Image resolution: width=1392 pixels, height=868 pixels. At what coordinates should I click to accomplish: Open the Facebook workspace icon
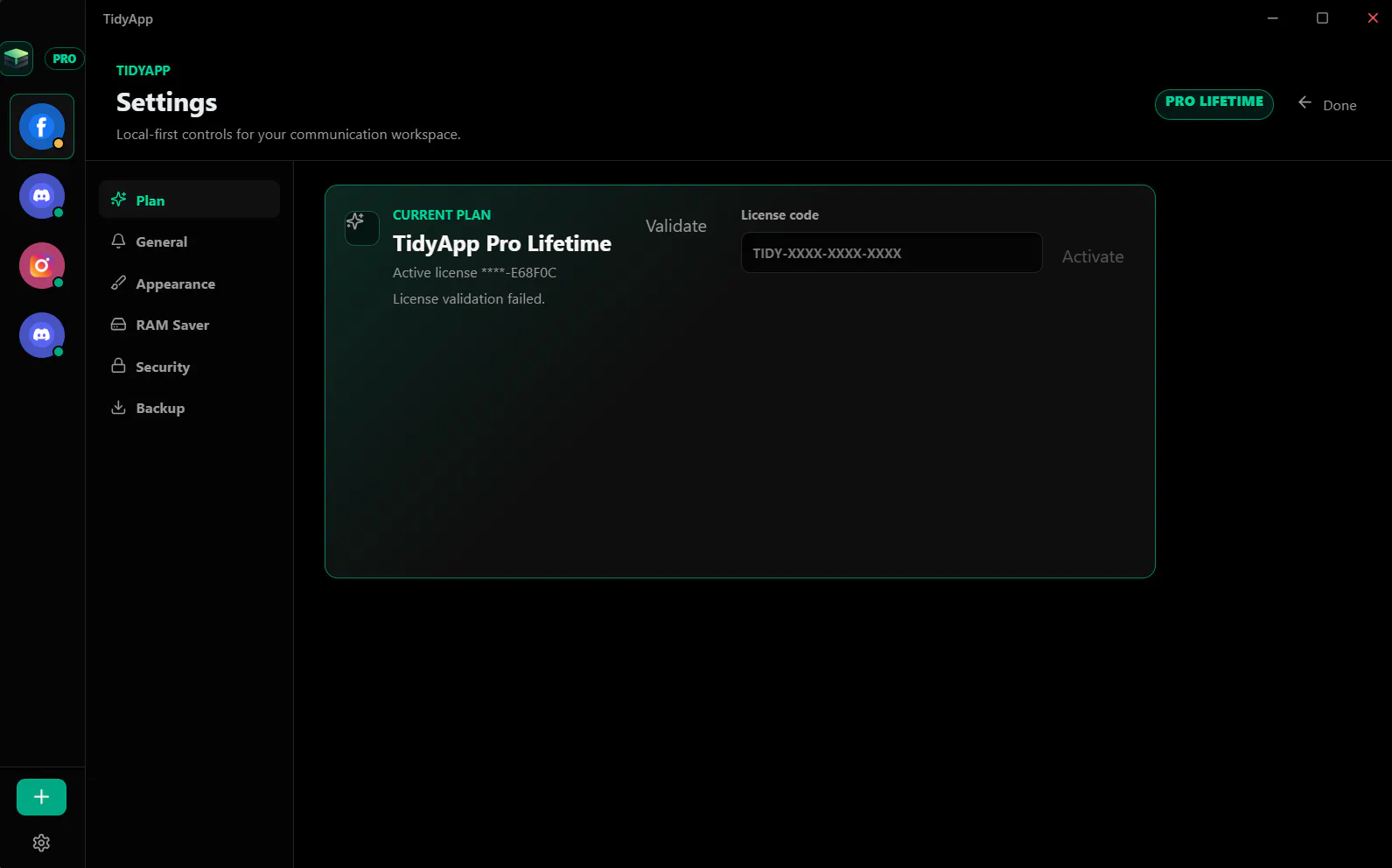click(42, 127)
